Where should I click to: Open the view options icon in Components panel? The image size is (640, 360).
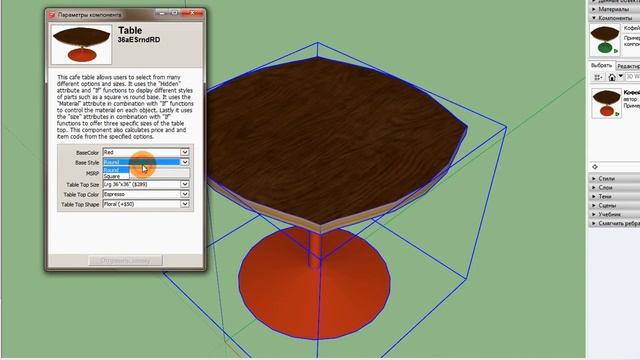tap(598, 77)
